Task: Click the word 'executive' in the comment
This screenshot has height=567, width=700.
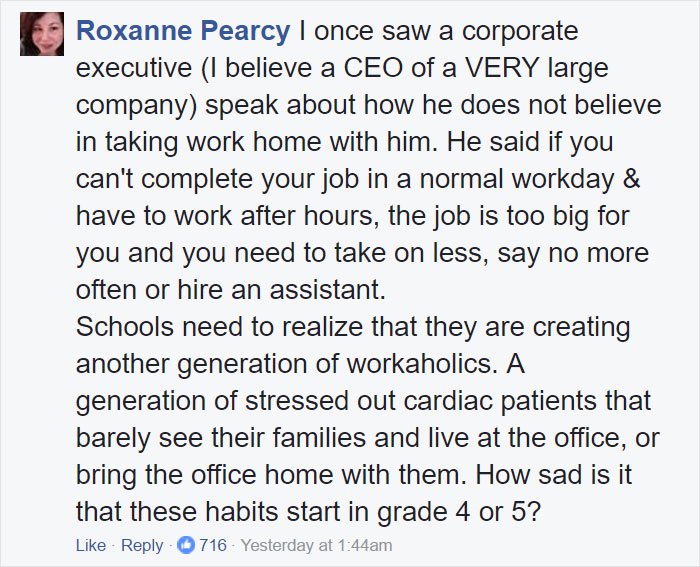Action: point(134,68)
